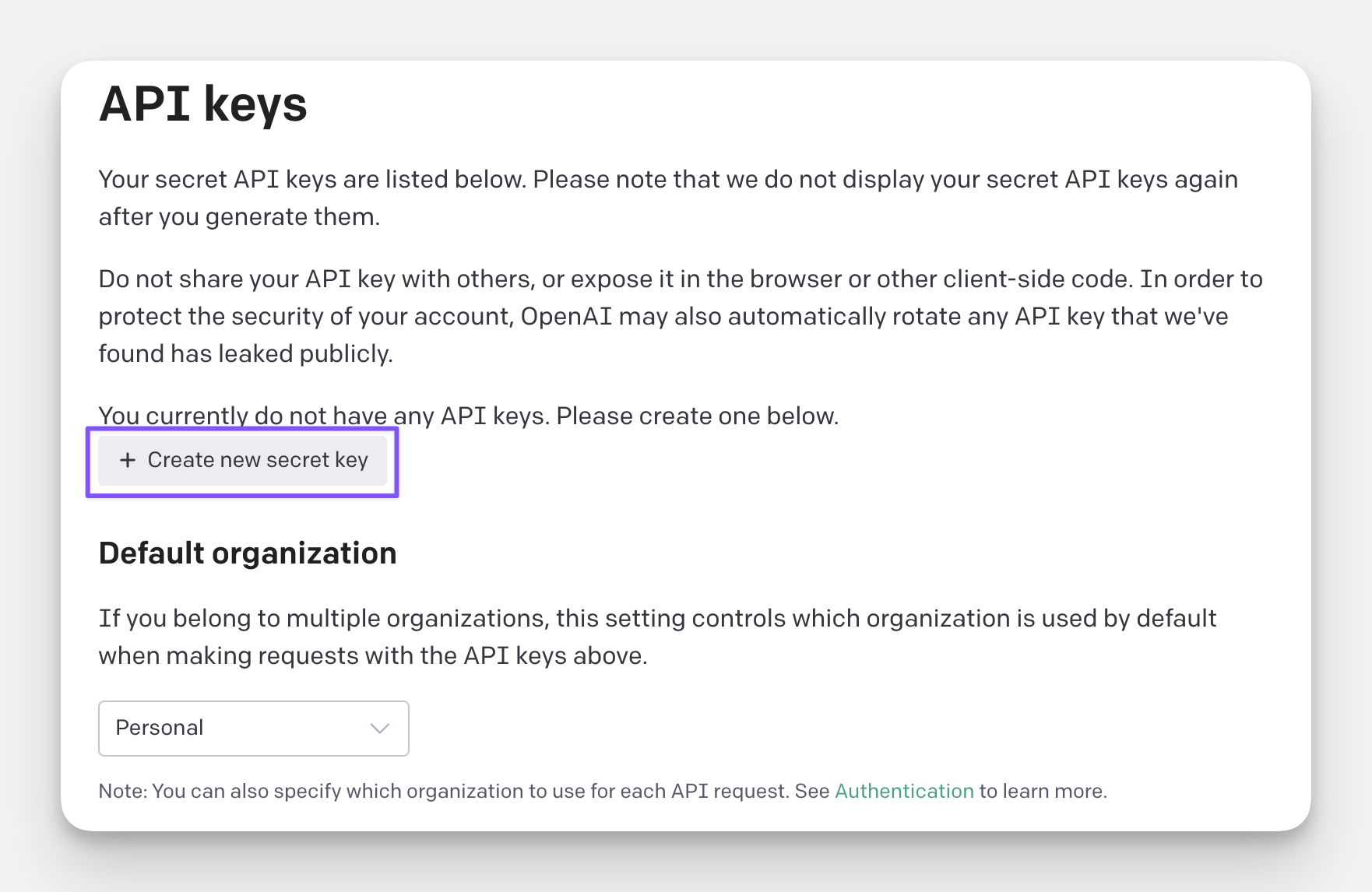Image resolution: width=1372 pixels, height=892 pixels.
Task: Click the word "OpenAI" in the security paragraph
Action: [566, 317]
